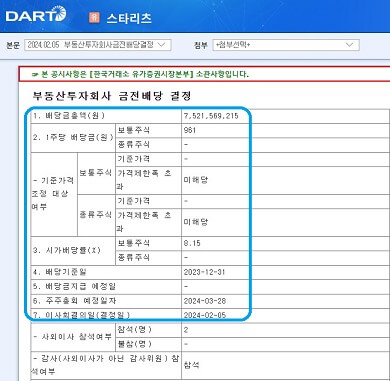Select the cell 4. 배당기준일
This screenshot has width=390, height=381.
point(106,272)
